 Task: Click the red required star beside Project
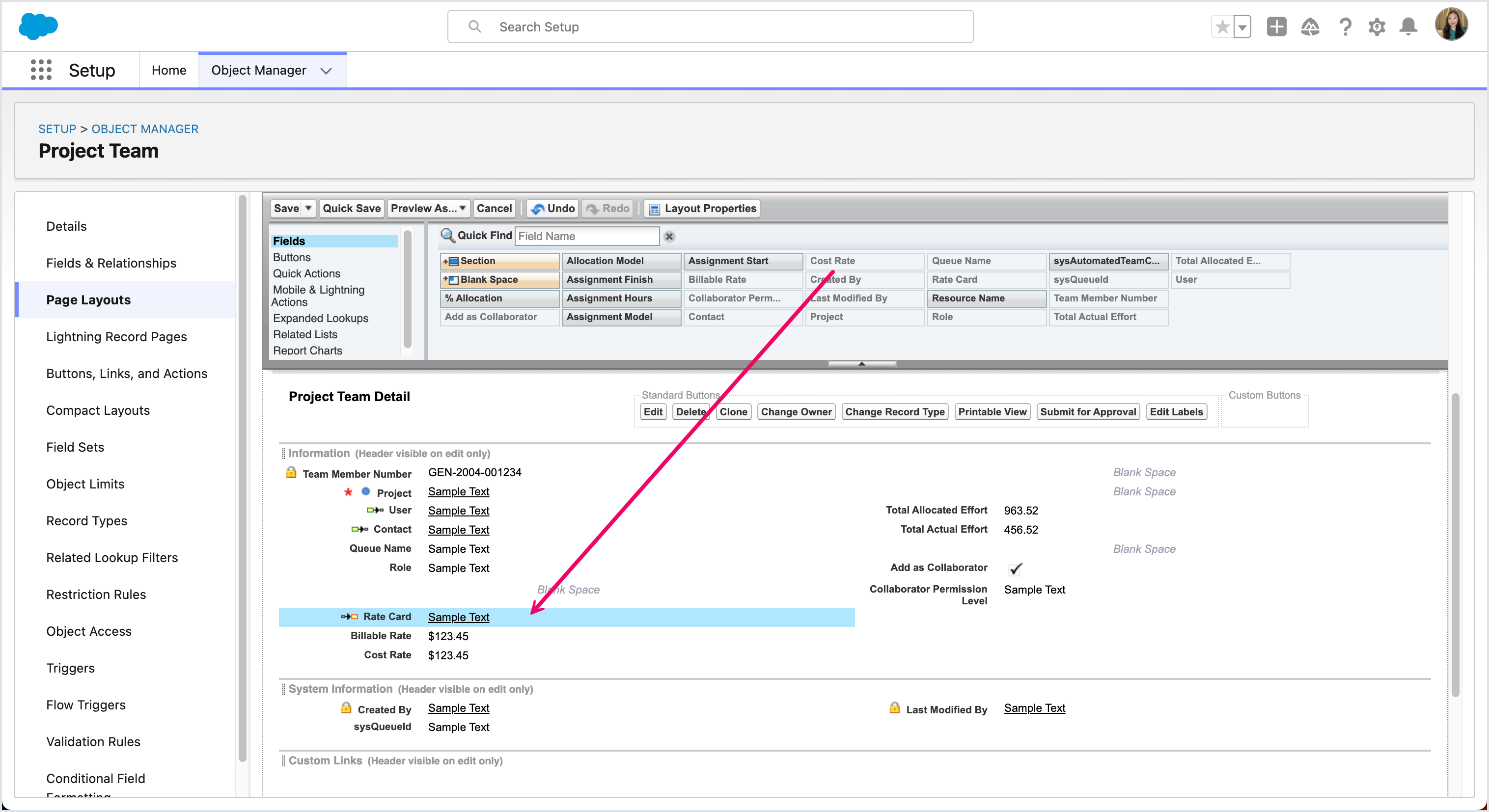(x=348, y=492)
